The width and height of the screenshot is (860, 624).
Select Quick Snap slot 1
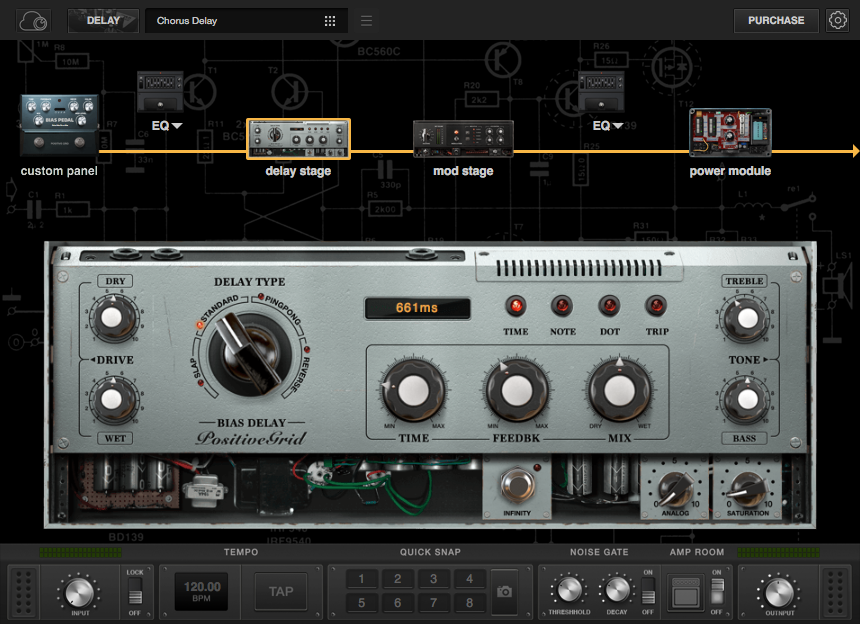[361, 579]
